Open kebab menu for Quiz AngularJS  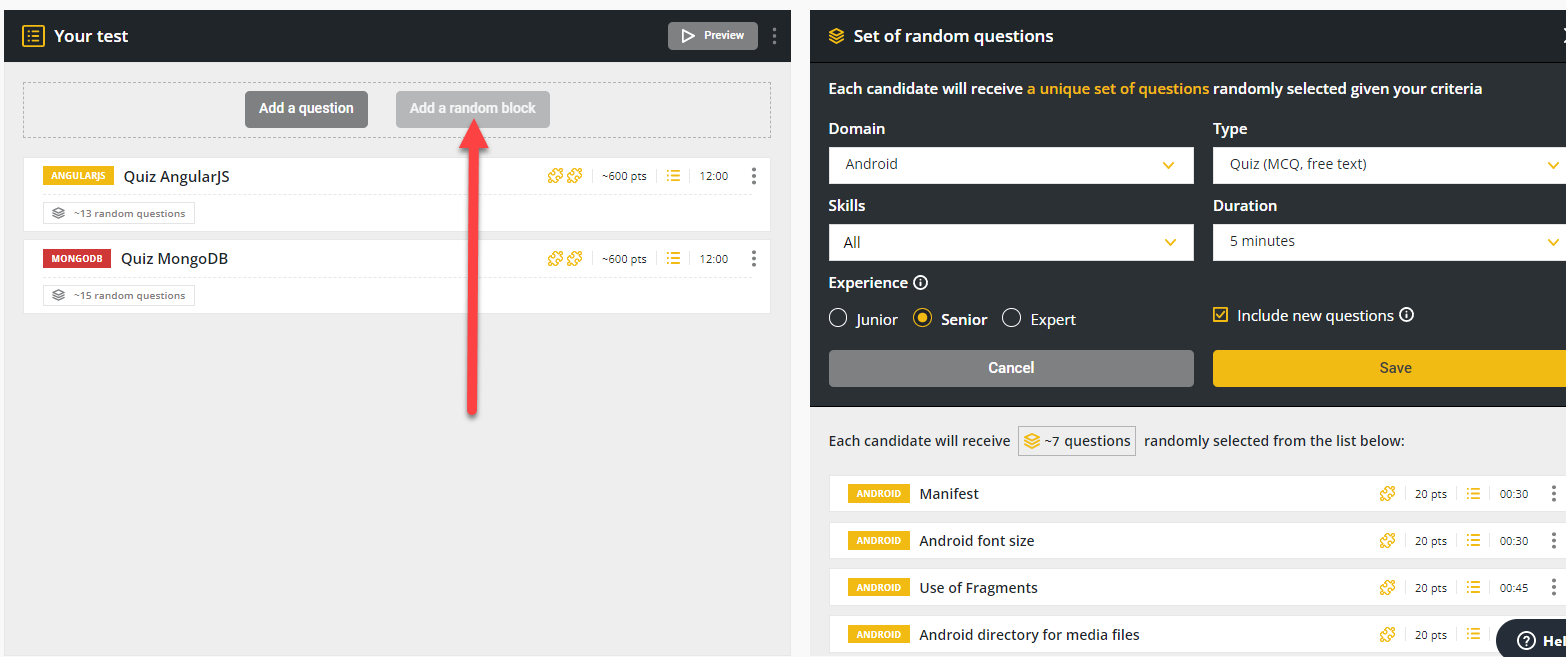[x=753, y=176]
